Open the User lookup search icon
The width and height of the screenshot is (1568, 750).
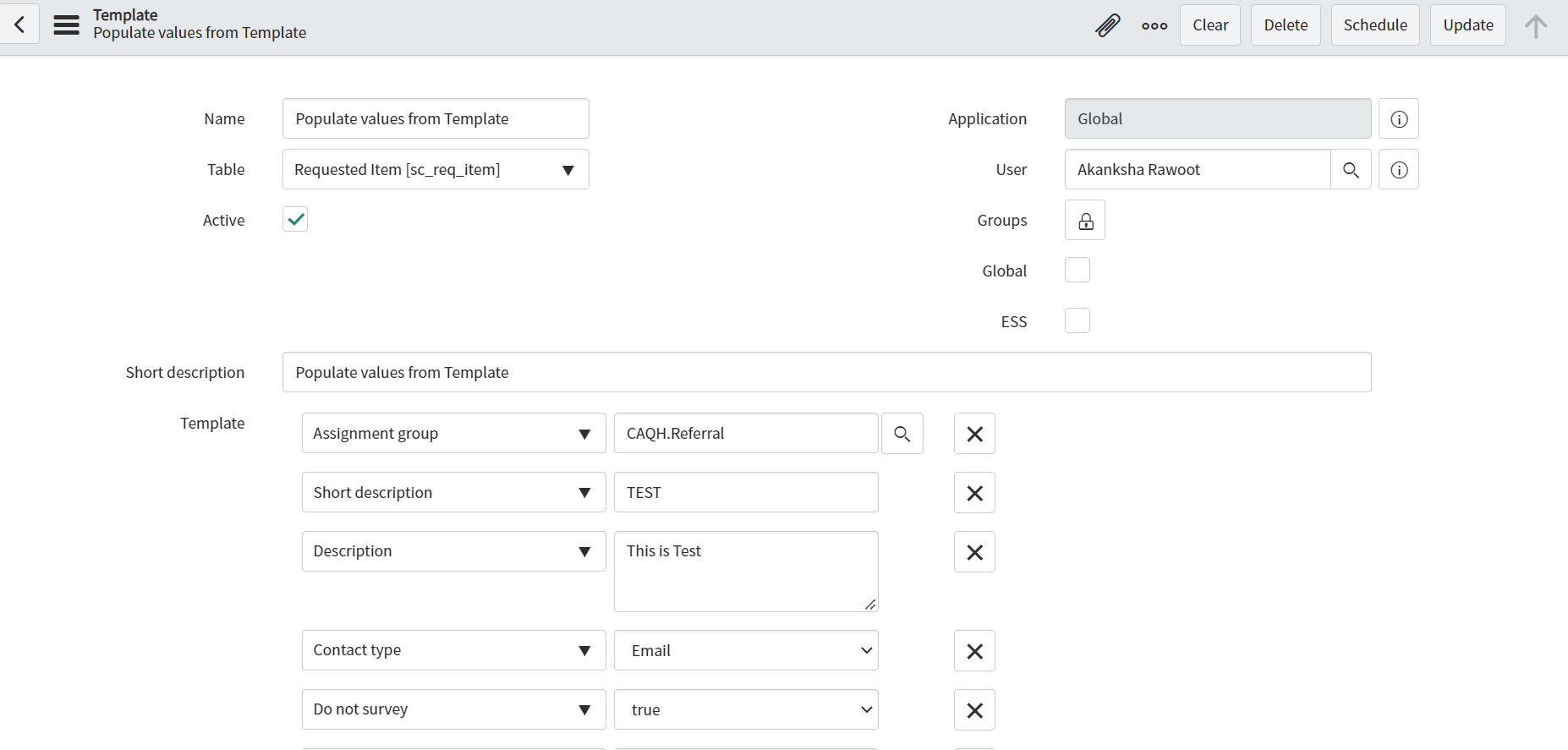pyautogui.click(x=1351, y=169)
